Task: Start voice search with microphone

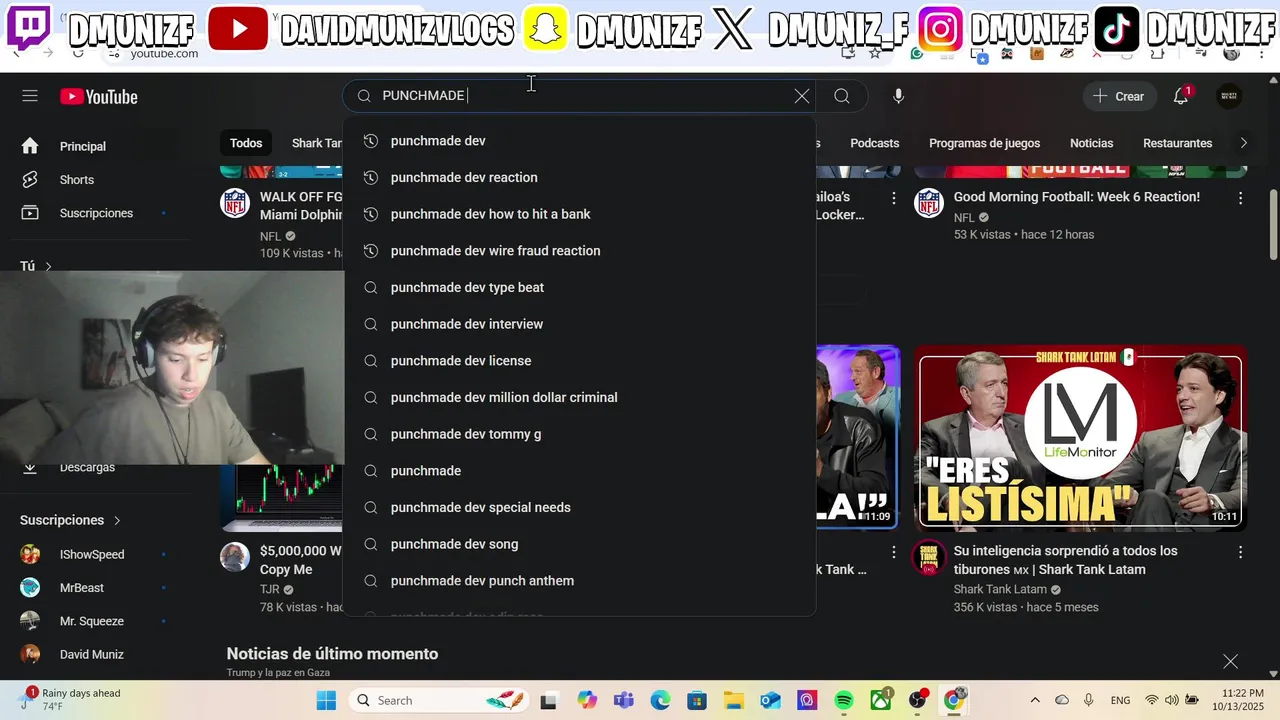Action: [898, 96]
